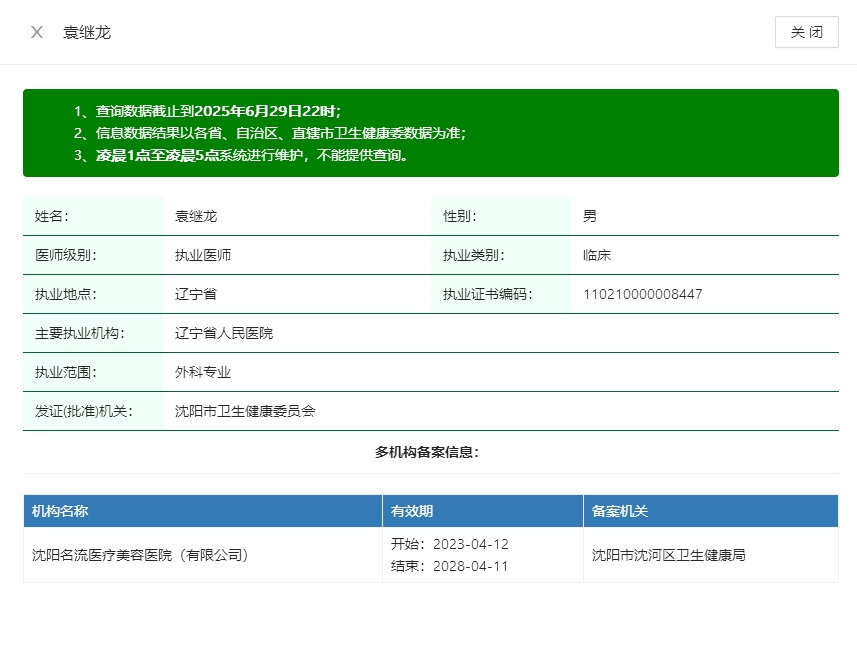Select name value 袁继龙 in table
Screen dimensions: 857x669
coord(196,216)
